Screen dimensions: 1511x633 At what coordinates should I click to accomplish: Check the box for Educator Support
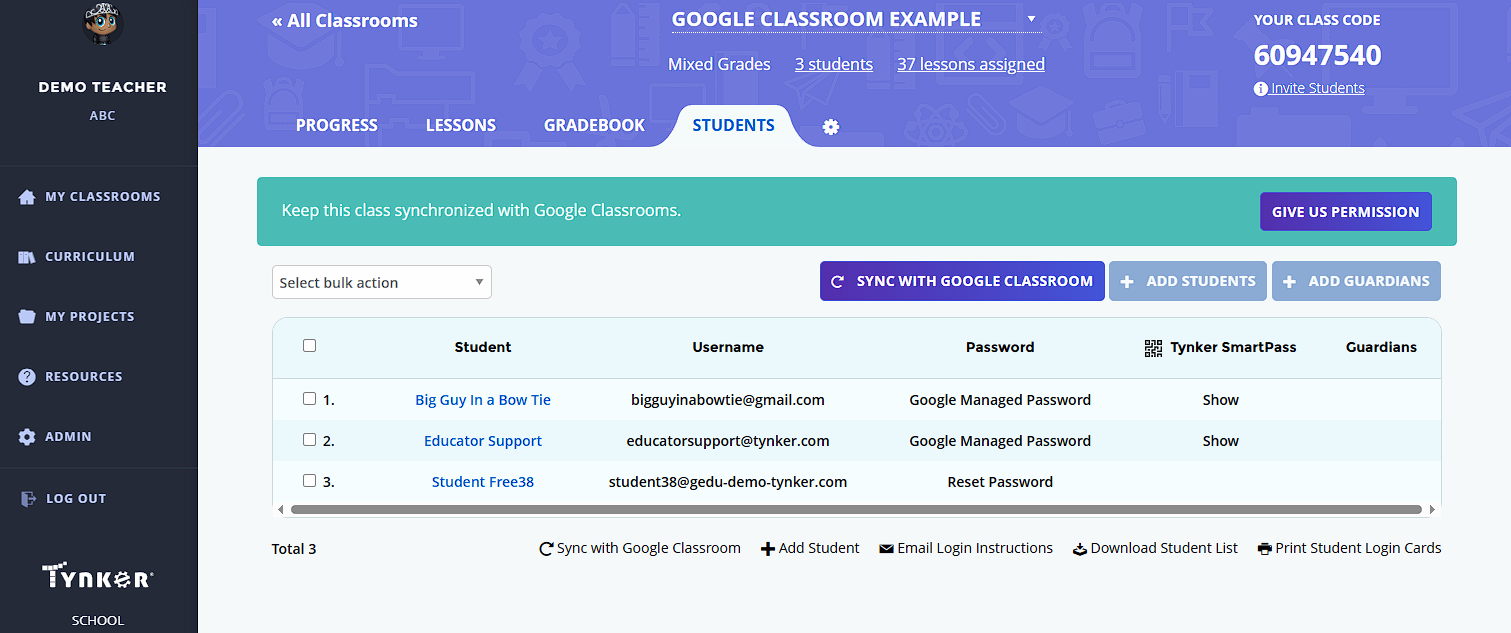309,439
